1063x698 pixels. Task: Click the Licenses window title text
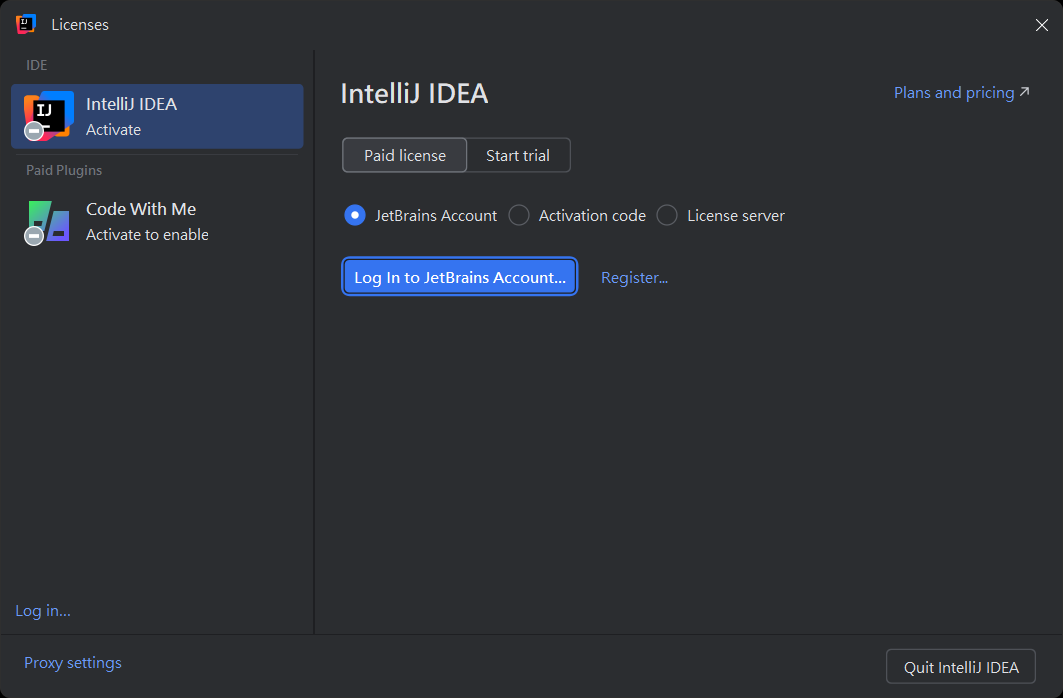80,24
